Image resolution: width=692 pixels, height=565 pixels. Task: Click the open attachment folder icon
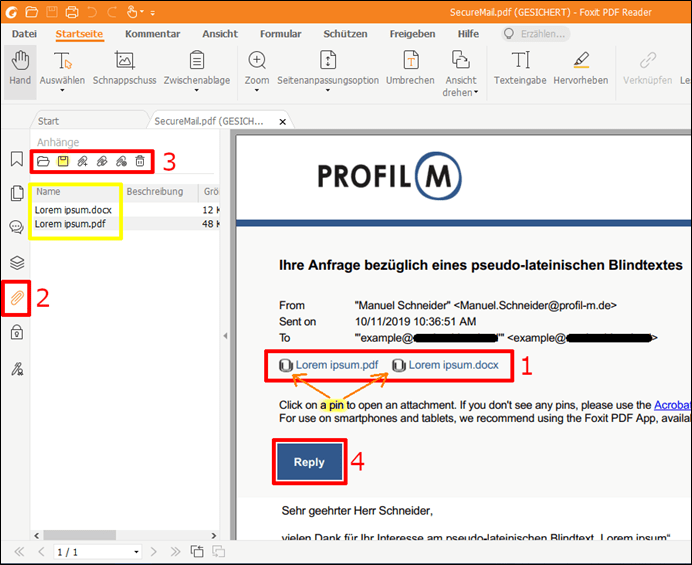43,161
